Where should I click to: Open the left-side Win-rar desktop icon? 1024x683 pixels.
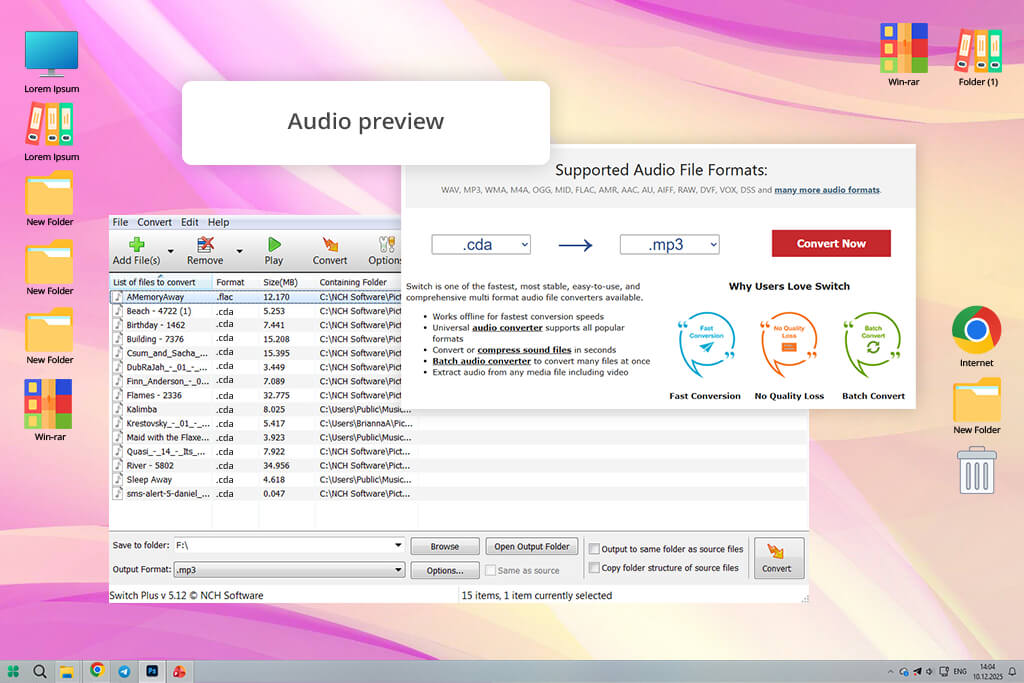[50, 410]
